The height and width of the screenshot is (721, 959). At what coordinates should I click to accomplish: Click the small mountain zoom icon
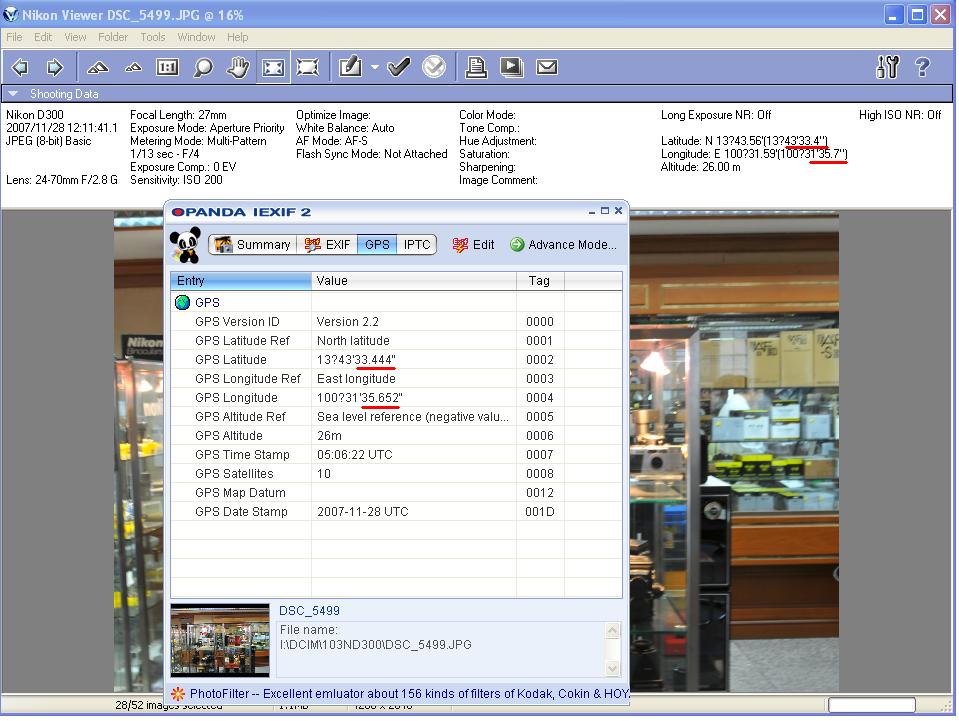pos(133,67)
